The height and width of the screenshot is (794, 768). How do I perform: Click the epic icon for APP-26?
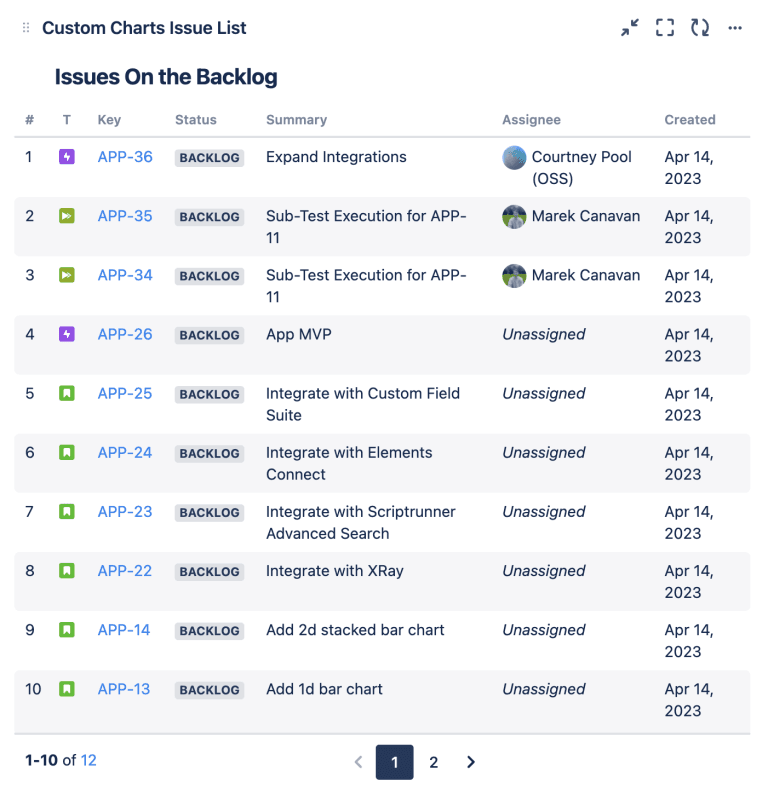pyautogui.click(x=67, y=334)
